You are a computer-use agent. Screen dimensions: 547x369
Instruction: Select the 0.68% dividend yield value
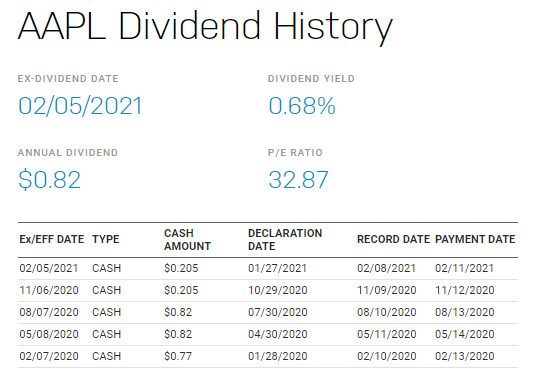pos(302,106)
